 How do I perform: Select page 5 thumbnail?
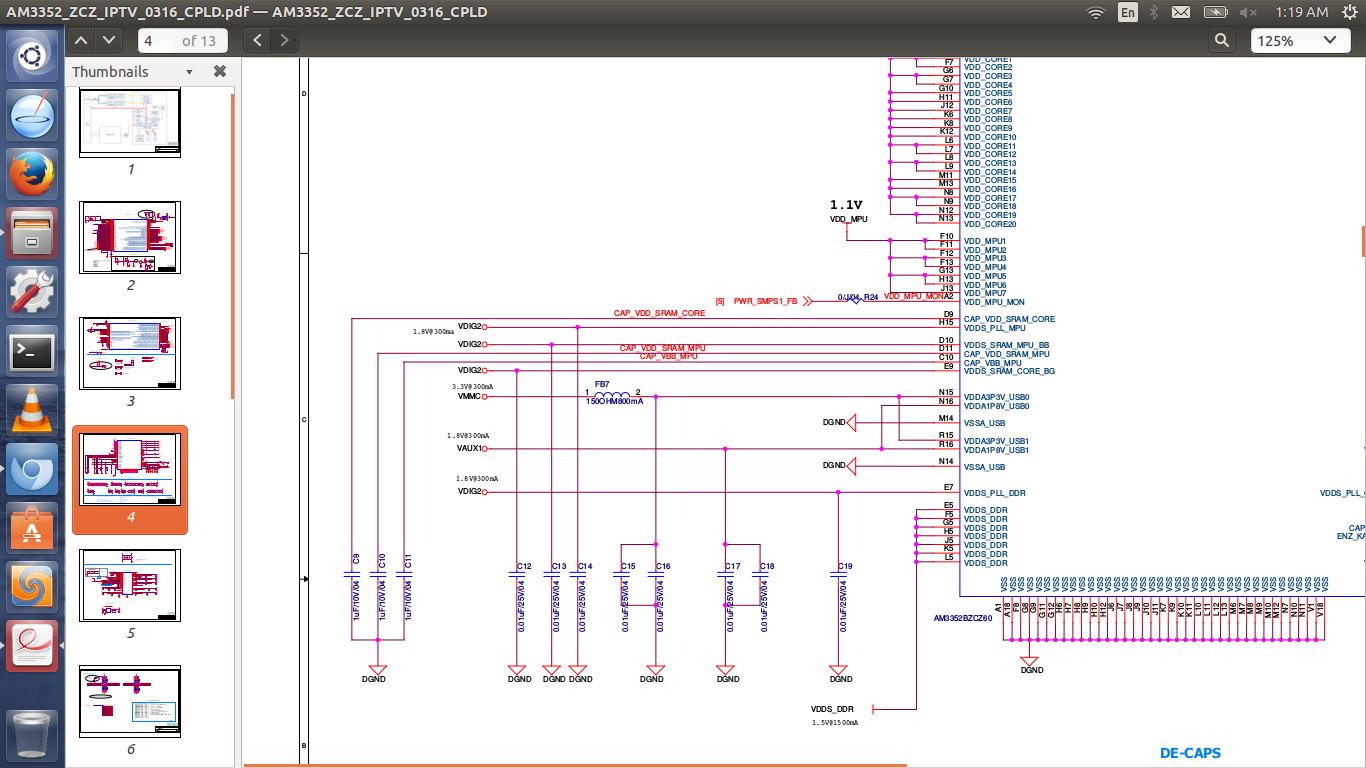[130, 586]
